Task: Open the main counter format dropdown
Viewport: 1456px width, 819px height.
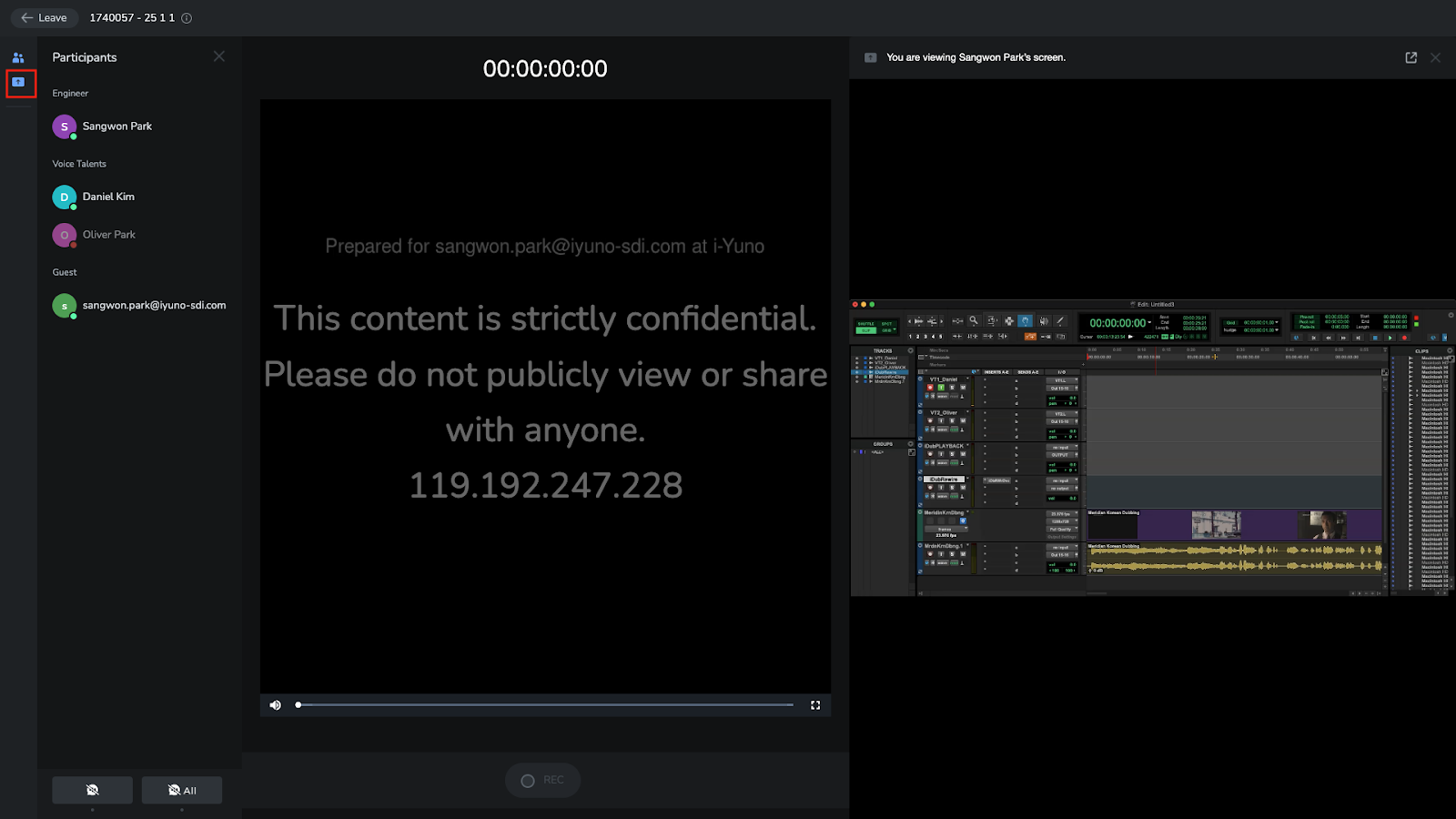Action: (x=1149, y=322)
